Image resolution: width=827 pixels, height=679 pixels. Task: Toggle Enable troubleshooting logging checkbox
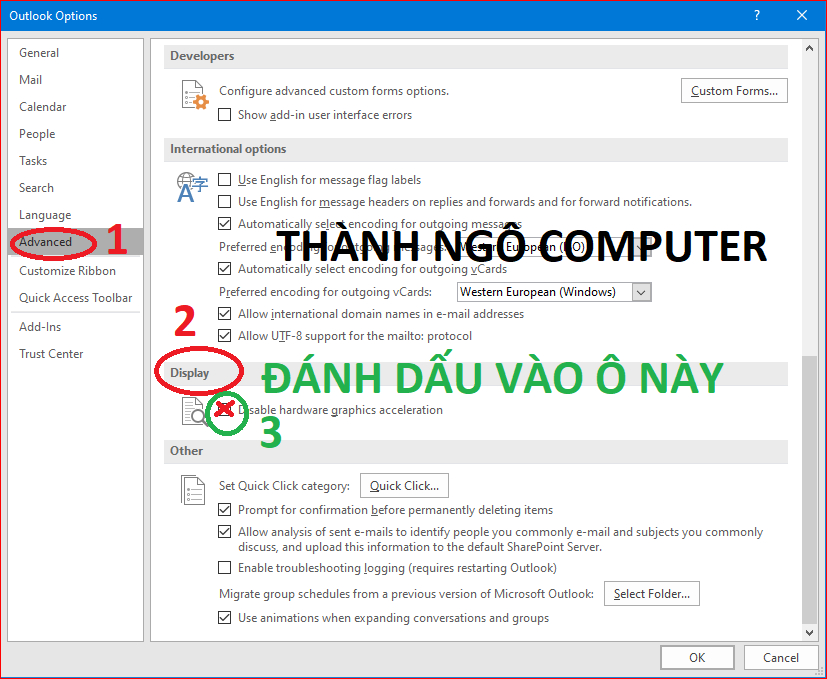coord(225,568)
